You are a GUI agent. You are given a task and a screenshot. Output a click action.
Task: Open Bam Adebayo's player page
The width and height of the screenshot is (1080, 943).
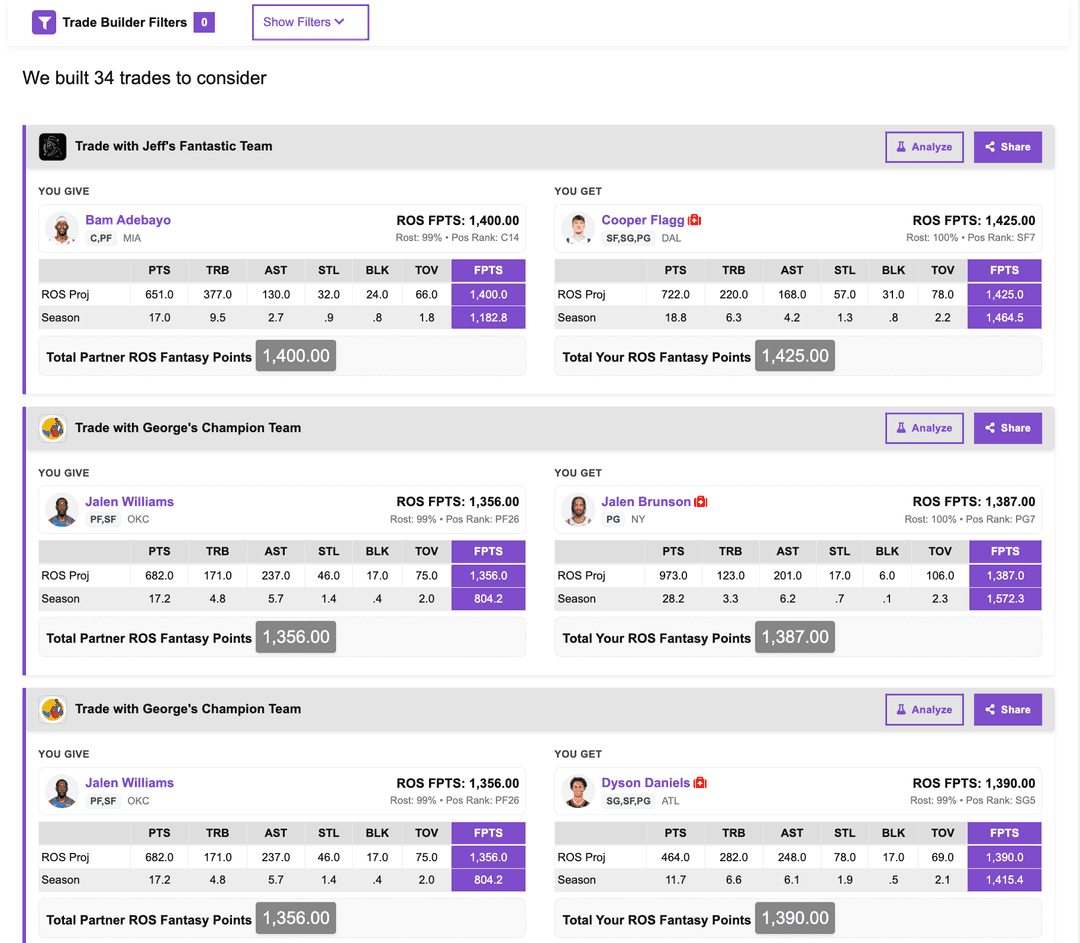pos(128,220)
